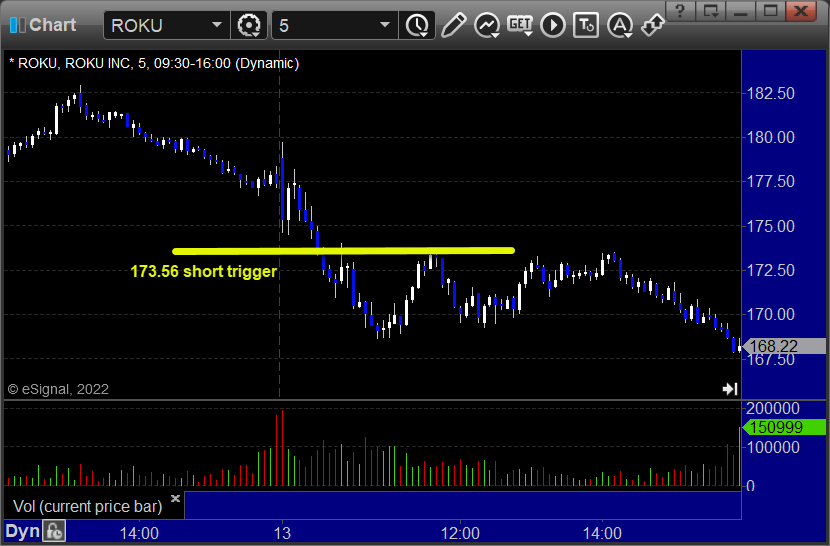
Task: Open the alerts A circle icon
Action: pos(620,25)
